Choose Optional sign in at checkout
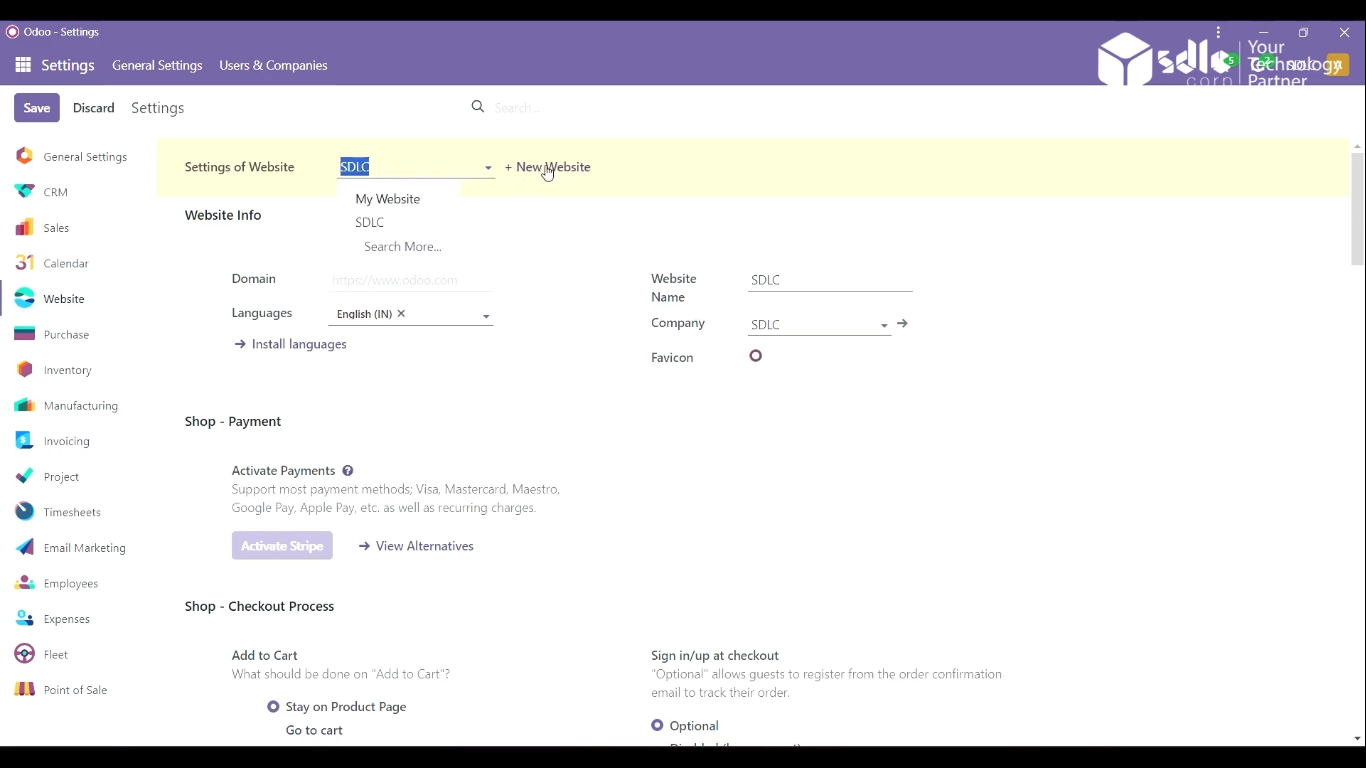1366x768 pixels. (657, 726)
